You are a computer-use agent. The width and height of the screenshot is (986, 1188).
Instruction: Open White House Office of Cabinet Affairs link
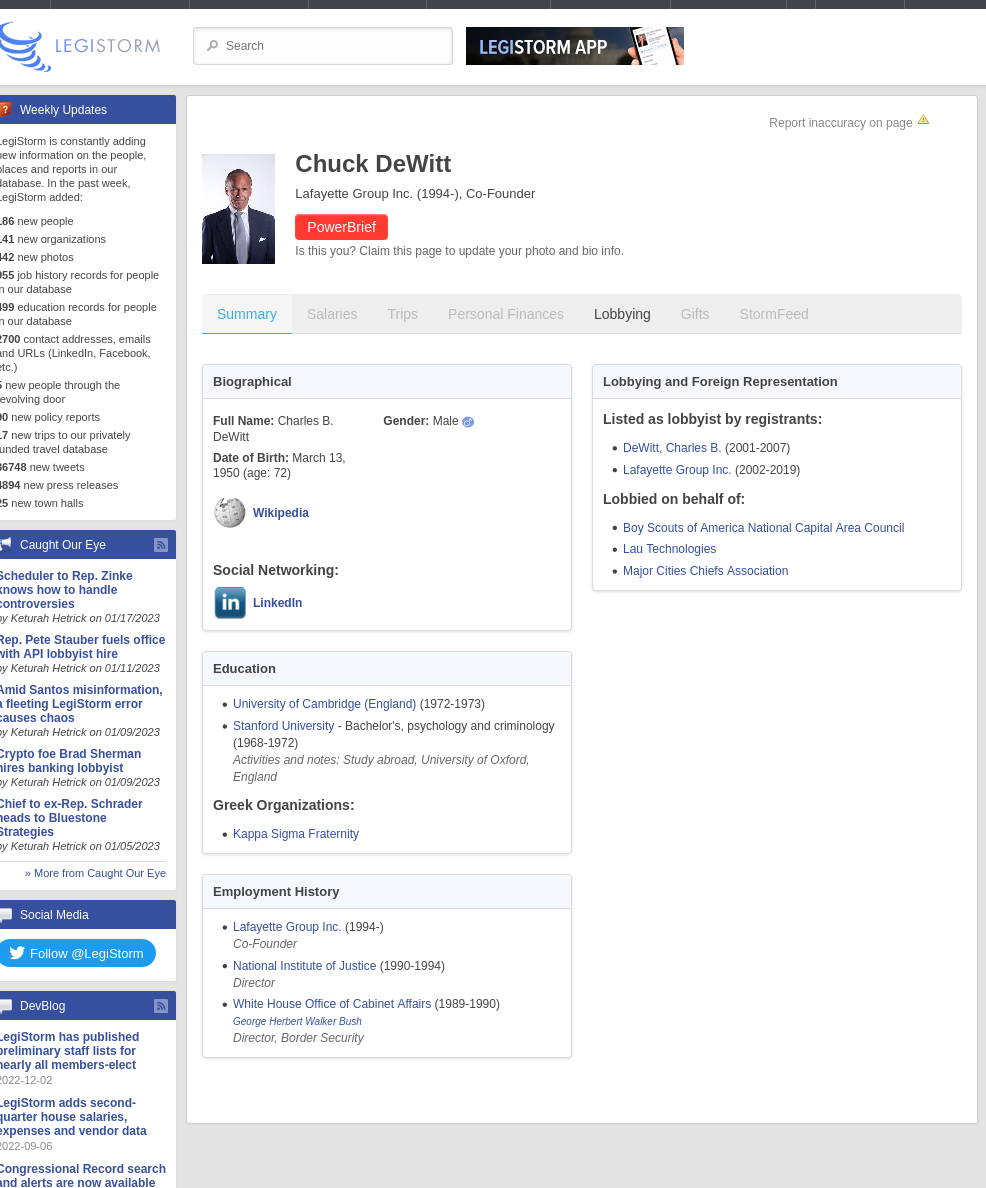pos(332,1004)
